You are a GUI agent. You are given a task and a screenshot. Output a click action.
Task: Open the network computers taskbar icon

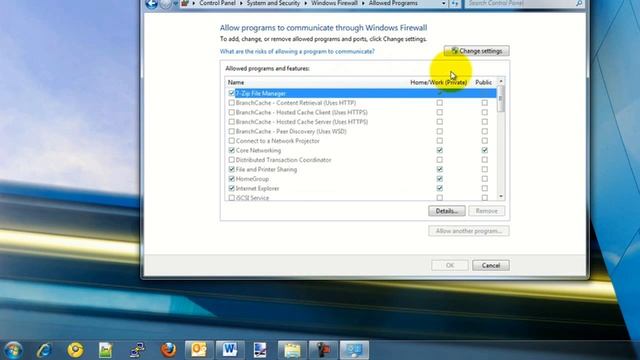coord(137,351)
